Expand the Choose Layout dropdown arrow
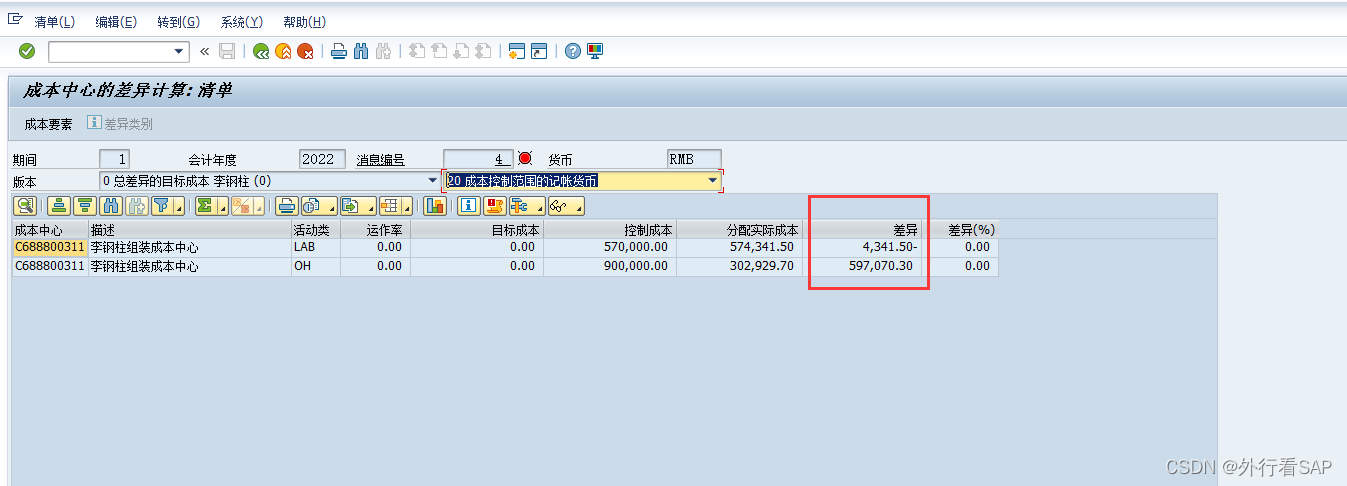 [x=408, y=206]
